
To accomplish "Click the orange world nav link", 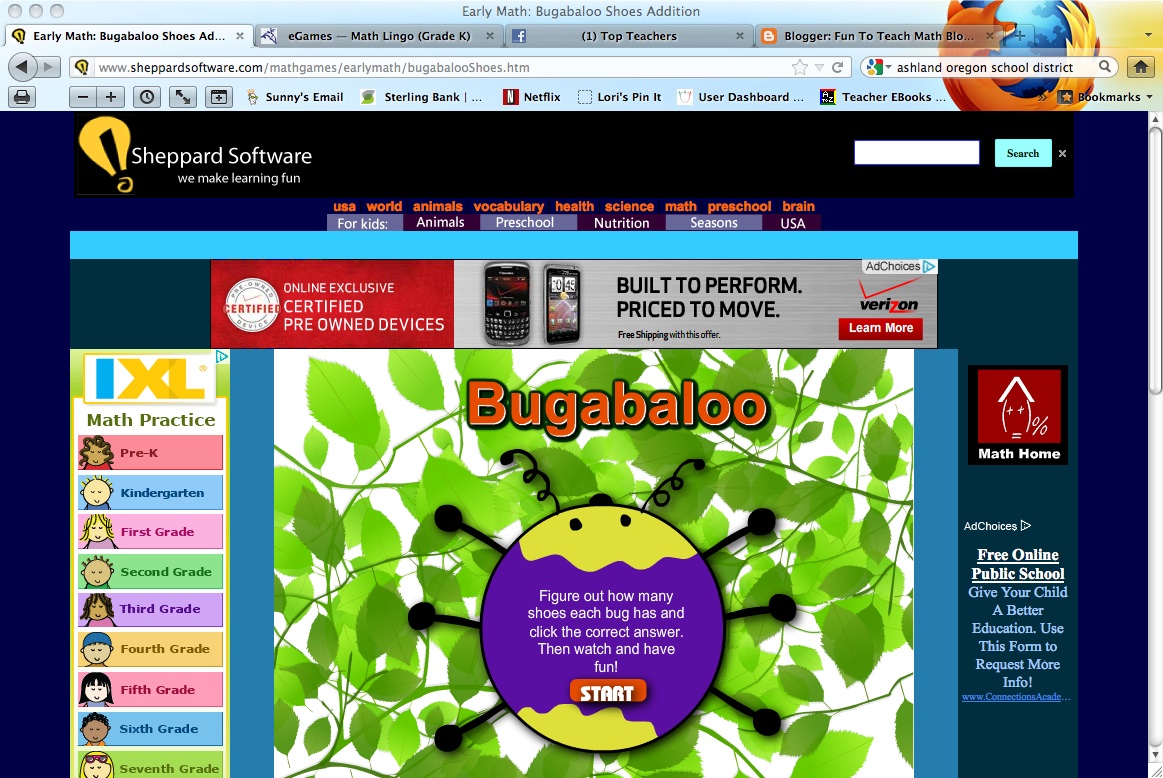I will tap(384, 206).
